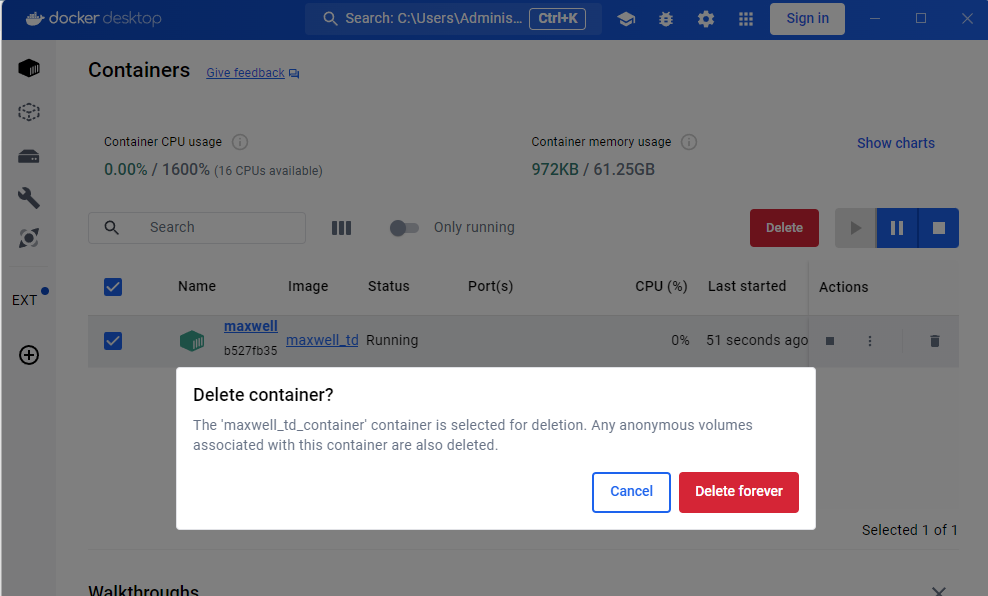The image size is (988, 596).
Task: Click the trash icon for maxwell container
Action: [x=935, y=341]
